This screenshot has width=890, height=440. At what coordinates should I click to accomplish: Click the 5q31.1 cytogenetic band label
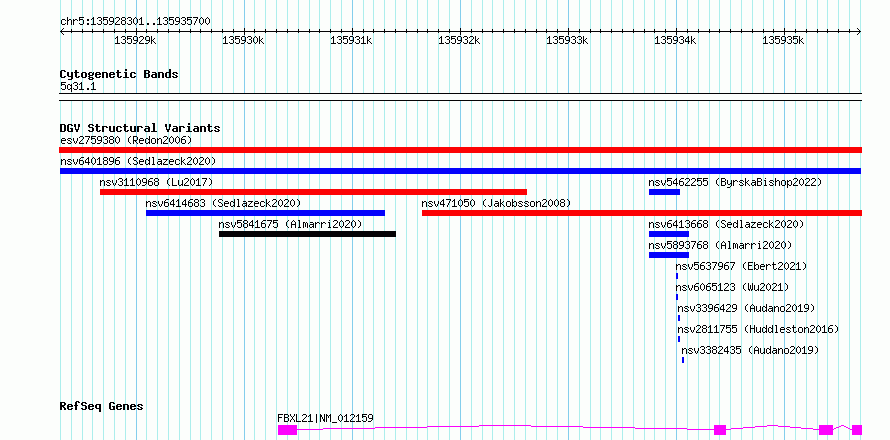coord(78,87)
